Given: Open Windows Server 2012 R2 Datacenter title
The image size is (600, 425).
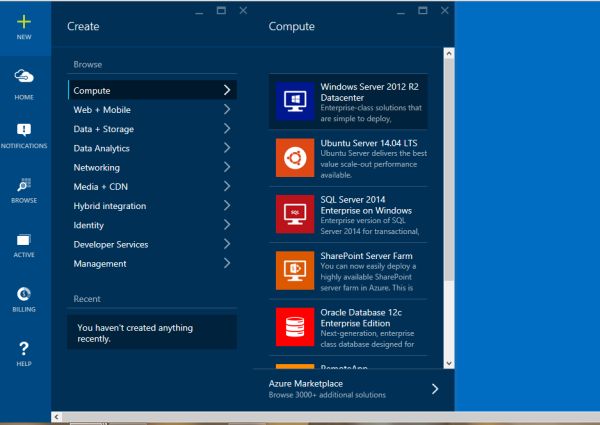Looking at the screenshot, I should tap(370, 92).
